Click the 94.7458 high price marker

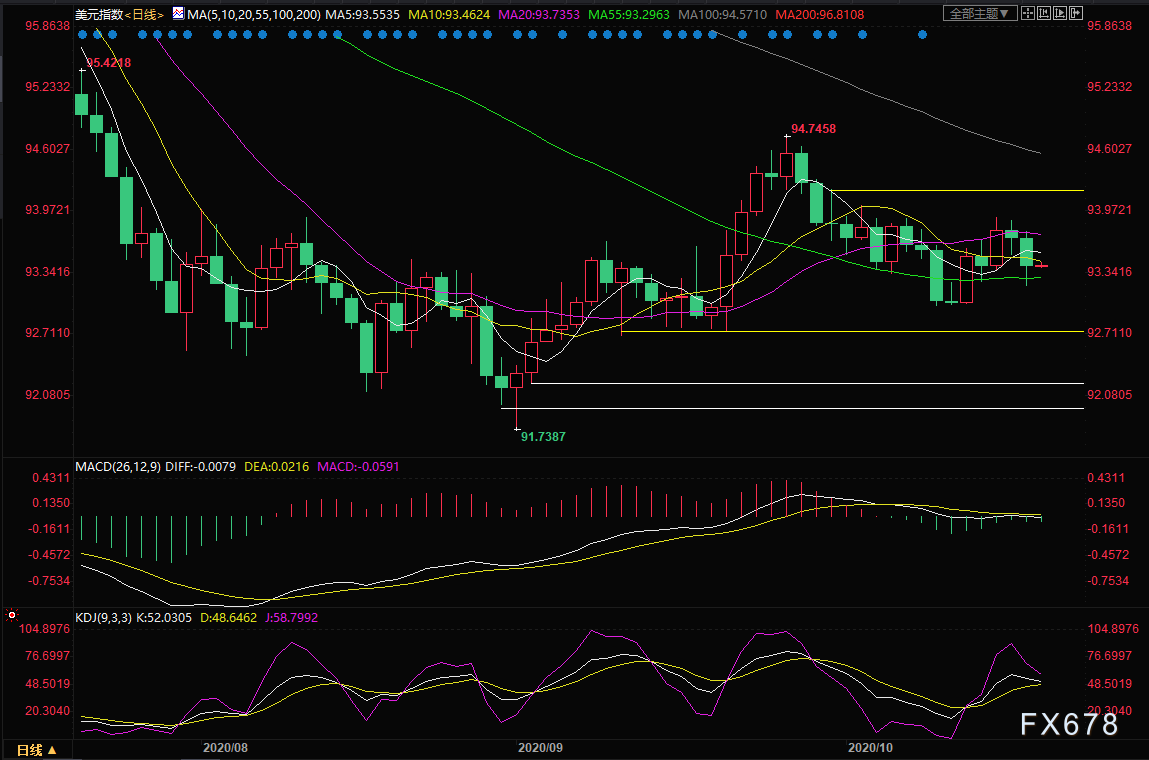813,128
